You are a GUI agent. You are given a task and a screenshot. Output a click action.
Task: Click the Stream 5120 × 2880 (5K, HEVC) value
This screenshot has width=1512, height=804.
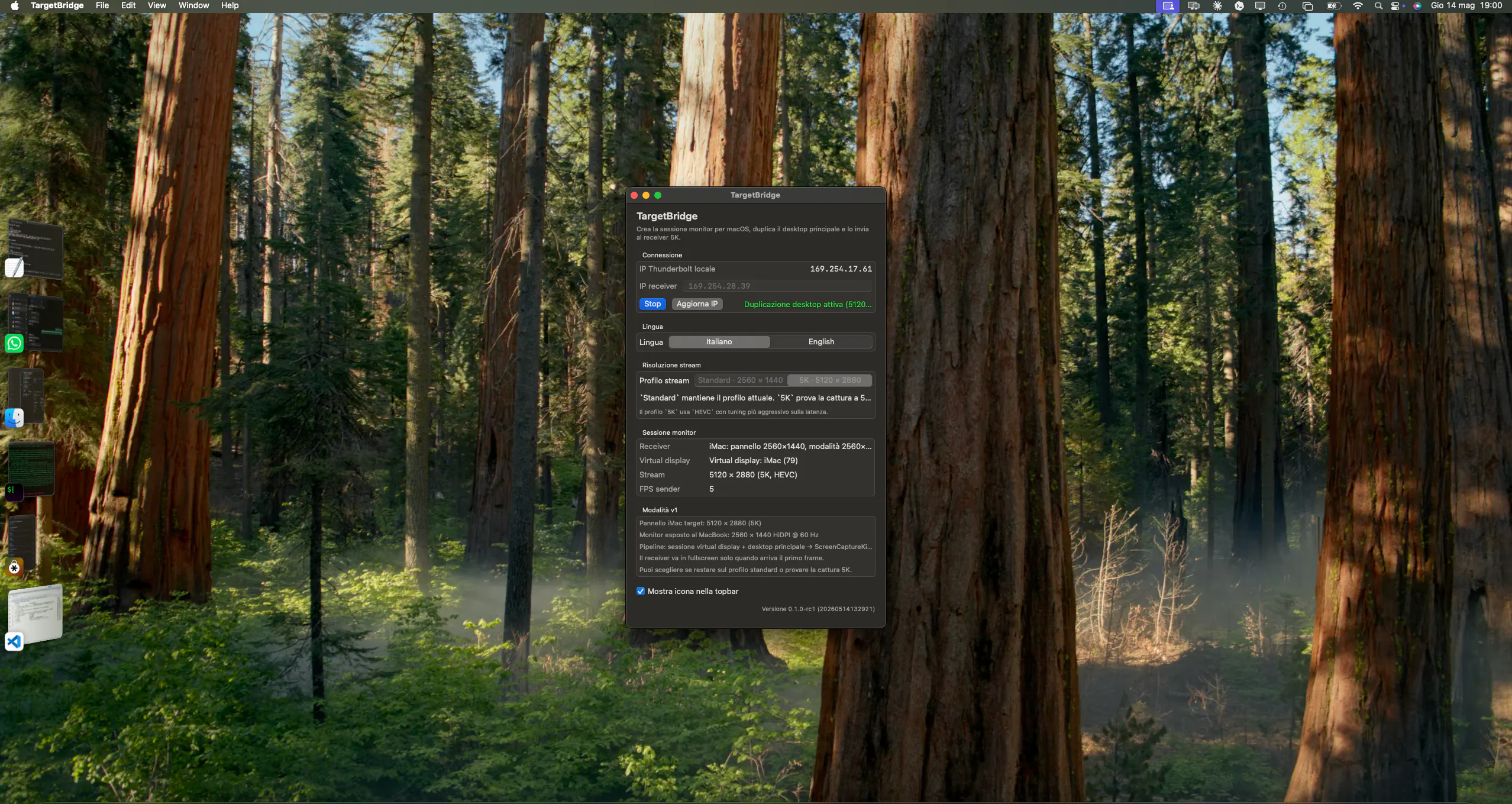[x=753, y=474]
